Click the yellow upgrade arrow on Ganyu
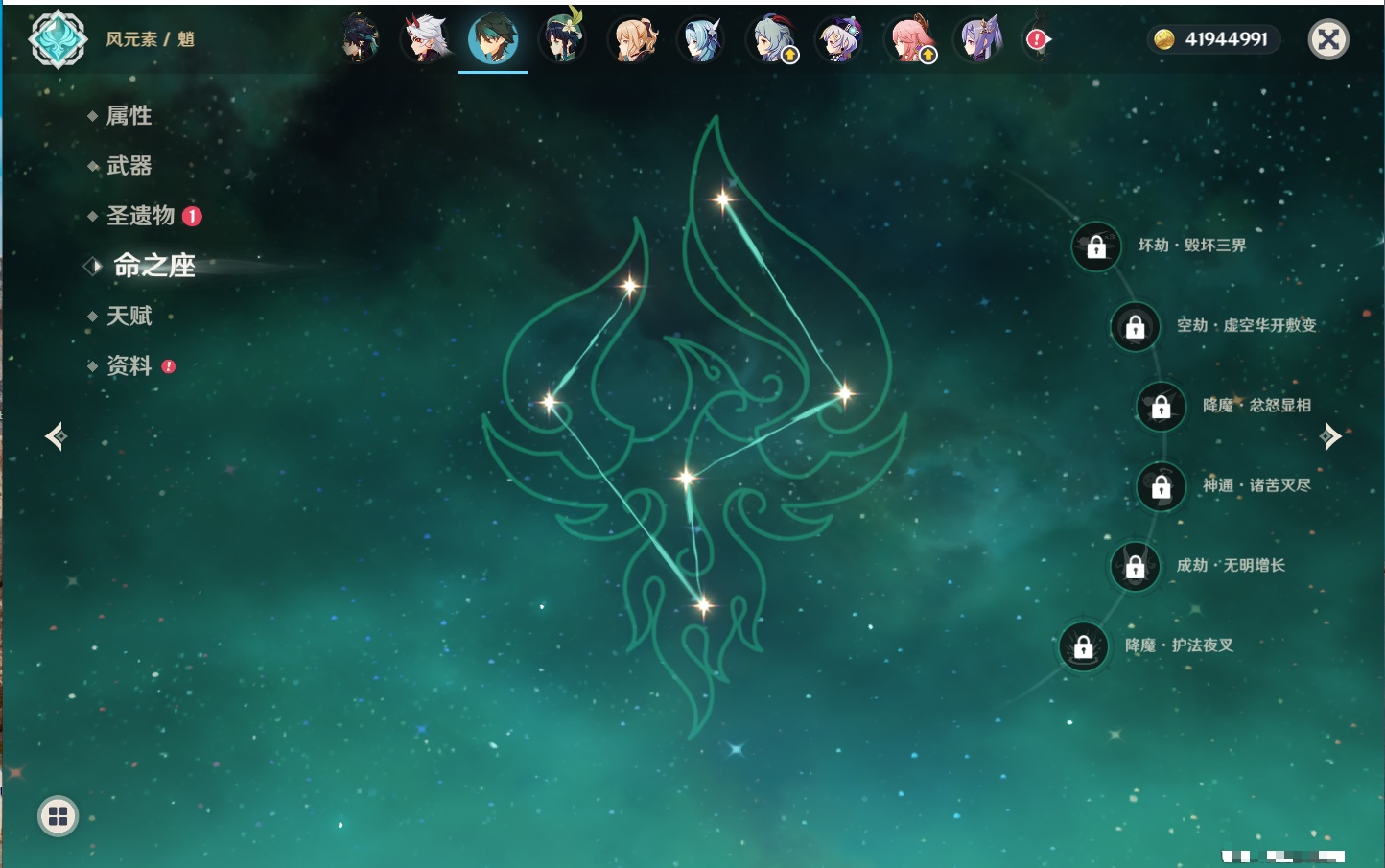This screenshot has width=1385, height=868. (x=789, y=56)
